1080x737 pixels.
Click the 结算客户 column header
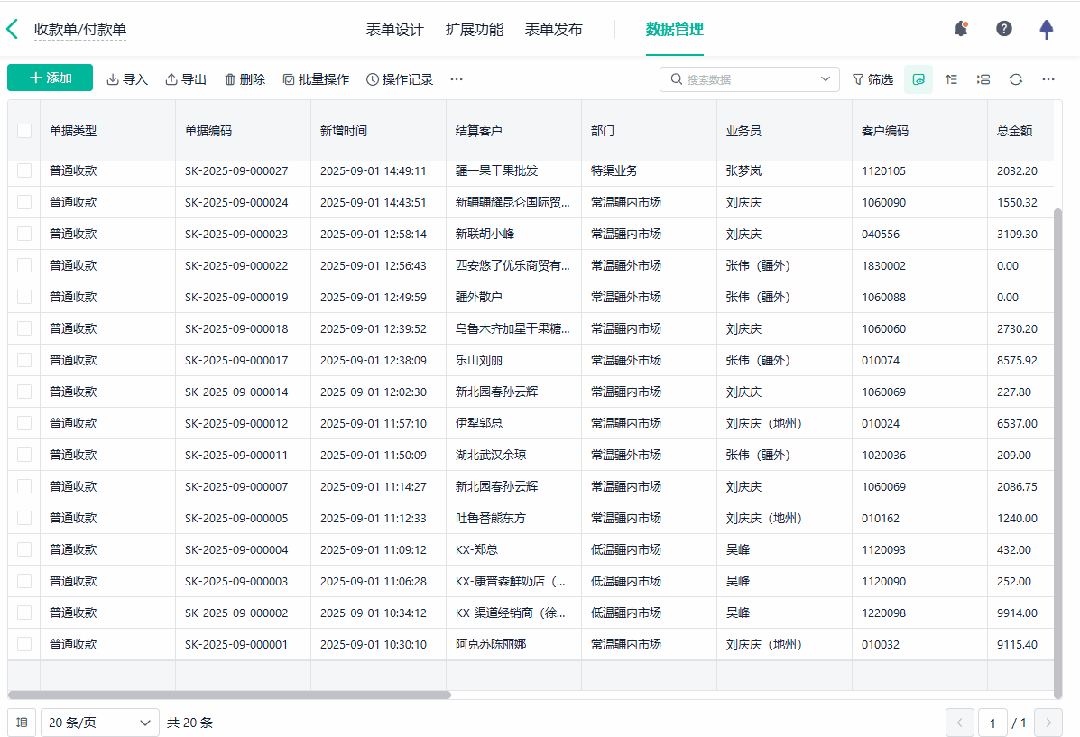click(479, 131)
